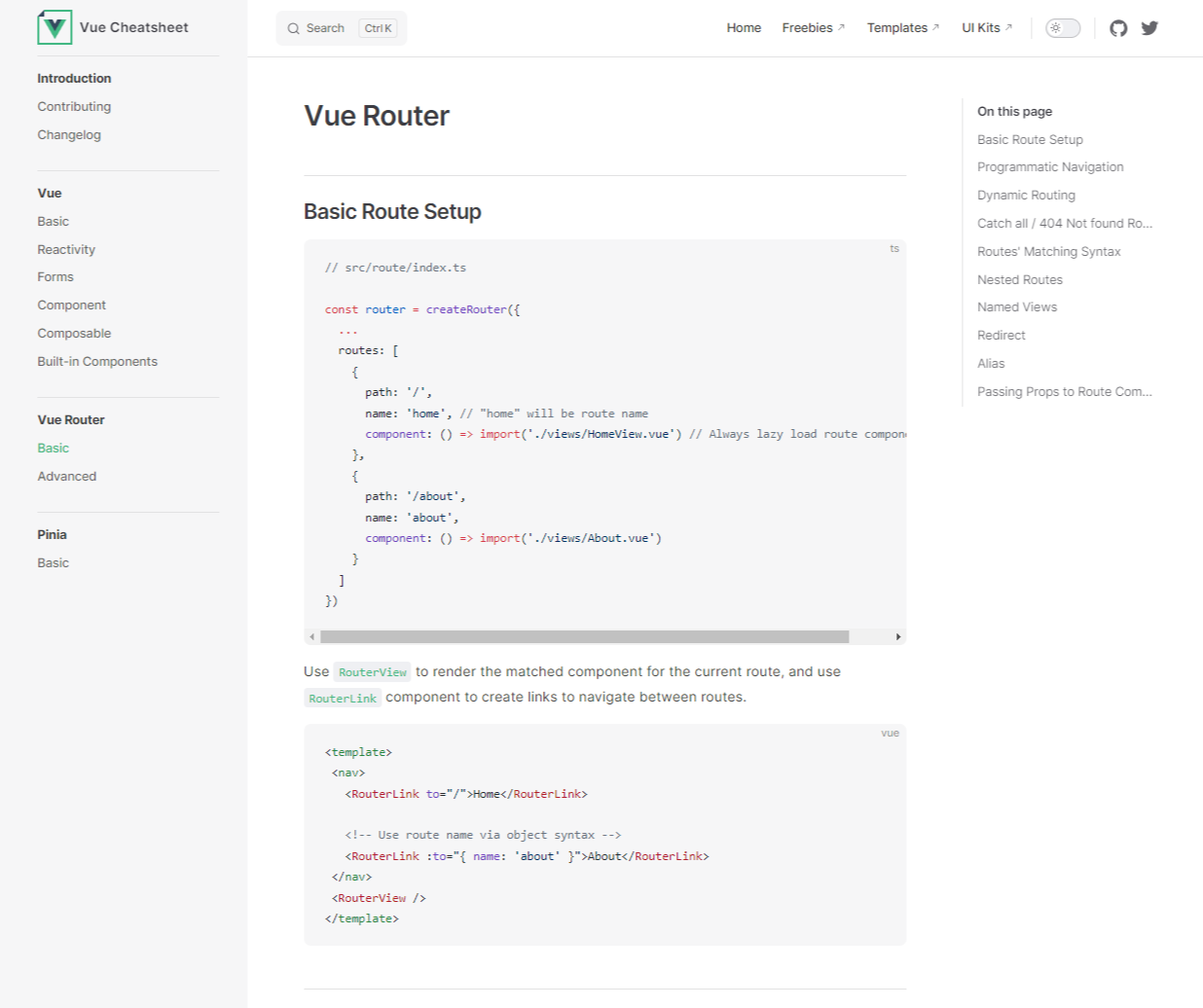
Task: Open the Contributing page
Action: (74, 106)
